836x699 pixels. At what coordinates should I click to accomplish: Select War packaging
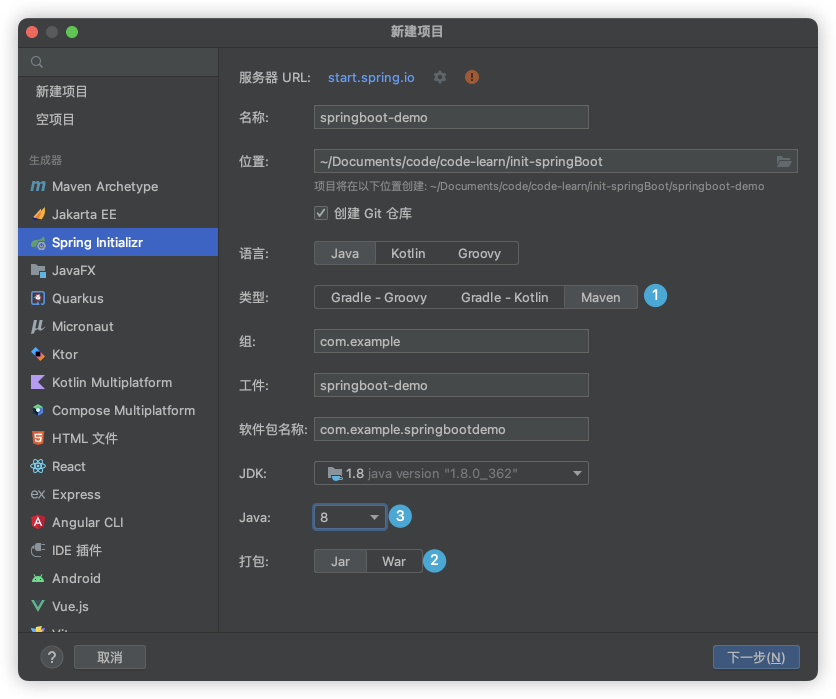(394, 561)
